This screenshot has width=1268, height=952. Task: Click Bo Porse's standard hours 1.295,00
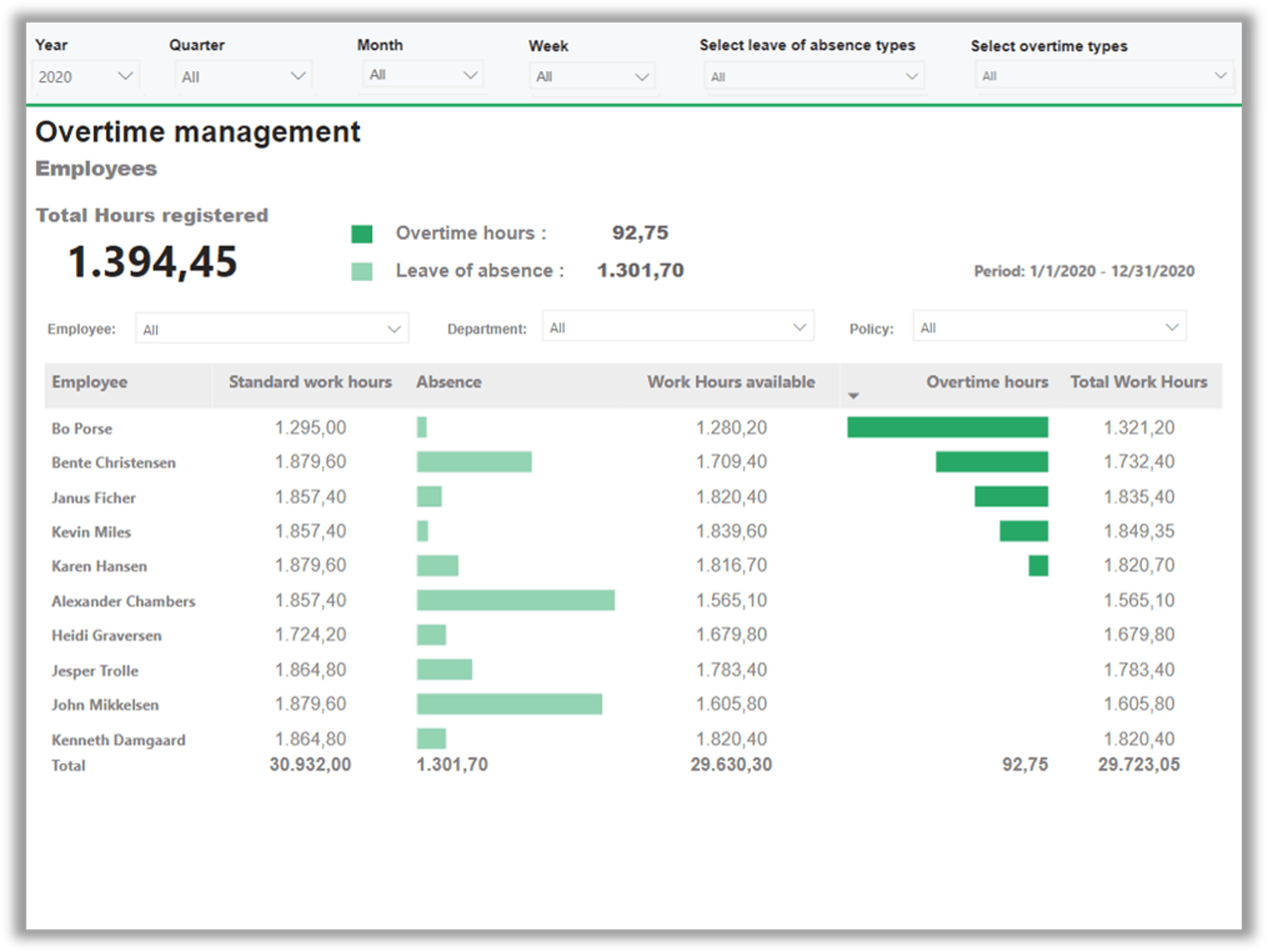310,428
